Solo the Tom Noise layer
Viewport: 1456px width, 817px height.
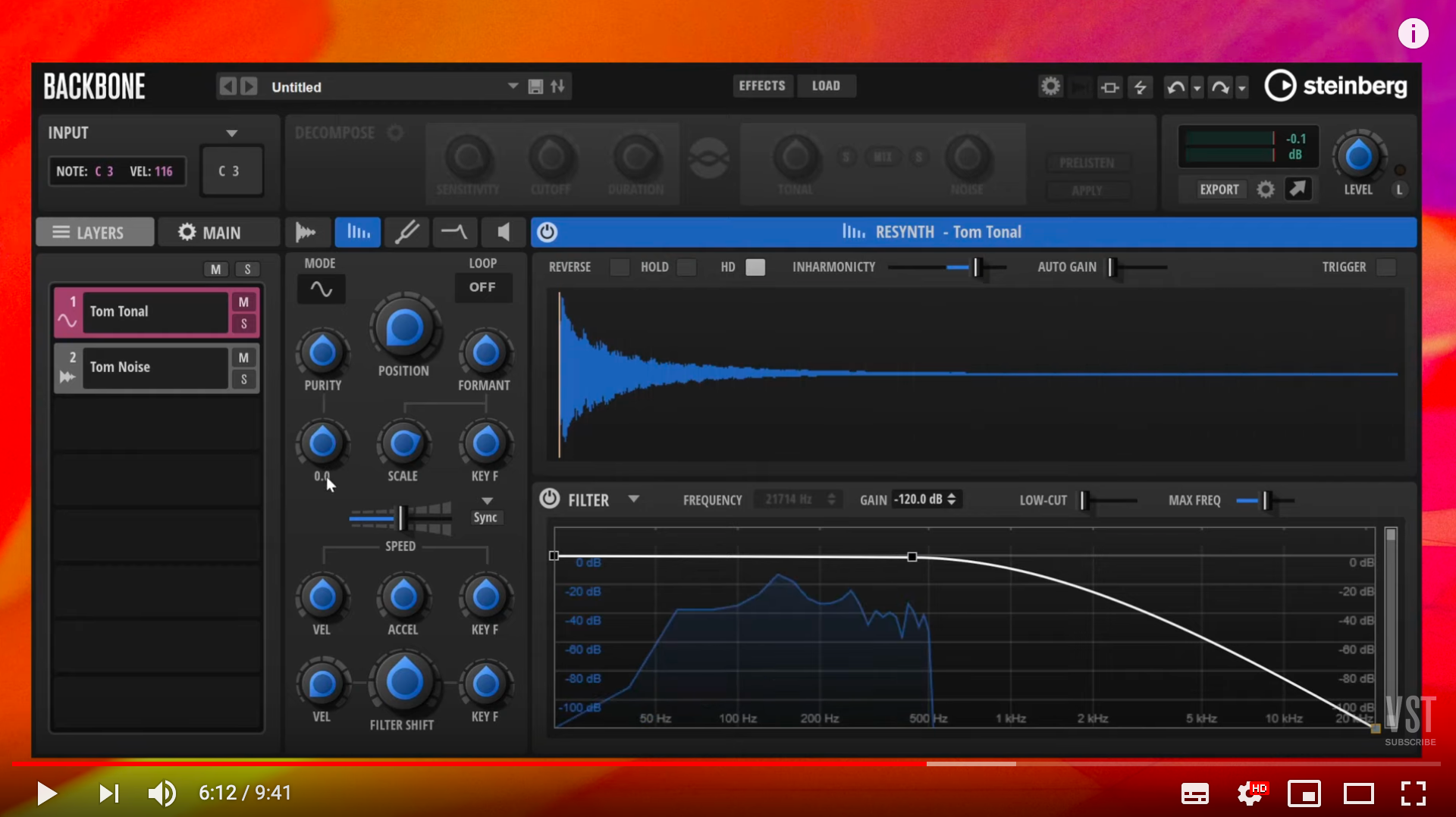(x=243, y=379)
